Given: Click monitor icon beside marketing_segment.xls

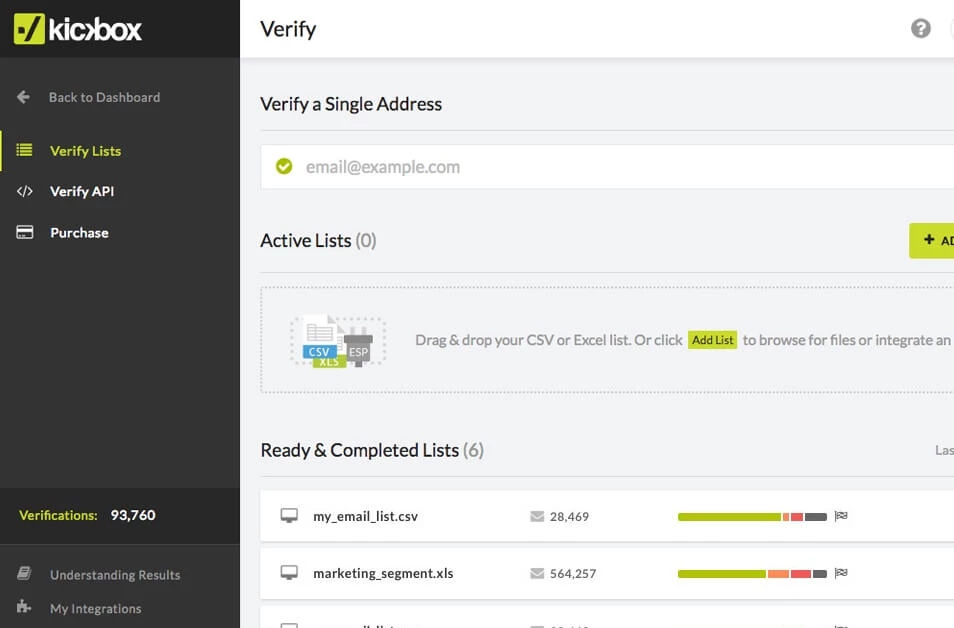Looking at the screenshot, I should 289,573.
